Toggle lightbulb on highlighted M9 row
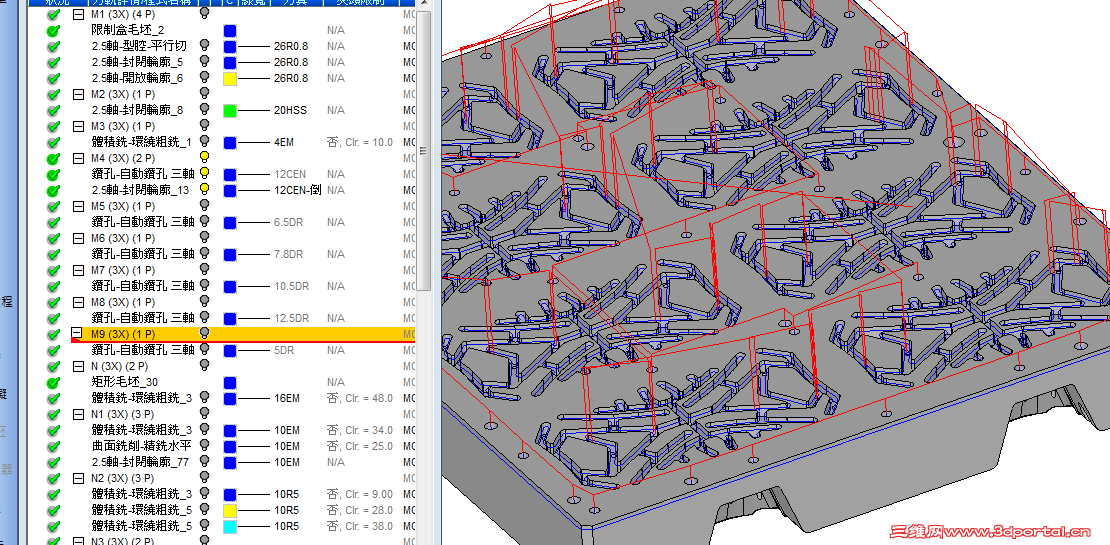Screen dimensions: 1110x545 [x=205, y=333]
